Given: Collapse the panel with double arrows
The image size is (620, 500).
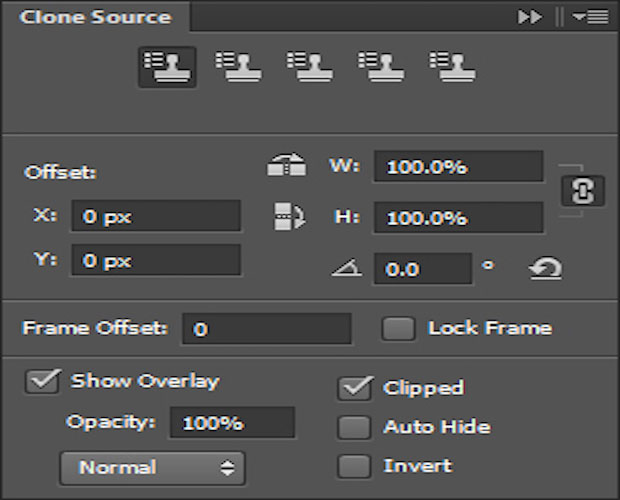Looking at the screenshot, I should (529, 17).
